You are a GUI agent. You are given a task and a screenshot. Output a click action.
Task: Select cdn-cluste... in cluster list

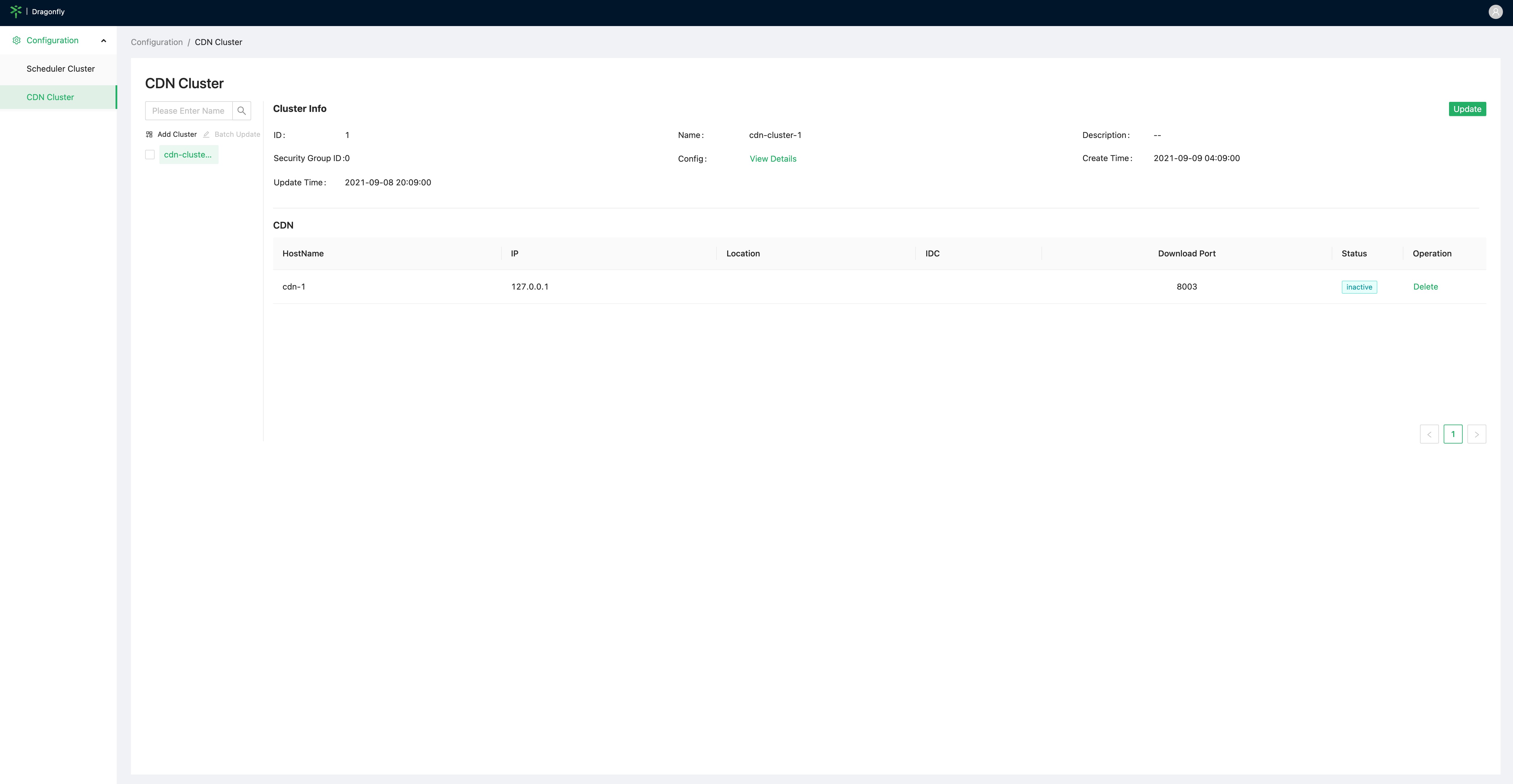coord(189,155)
